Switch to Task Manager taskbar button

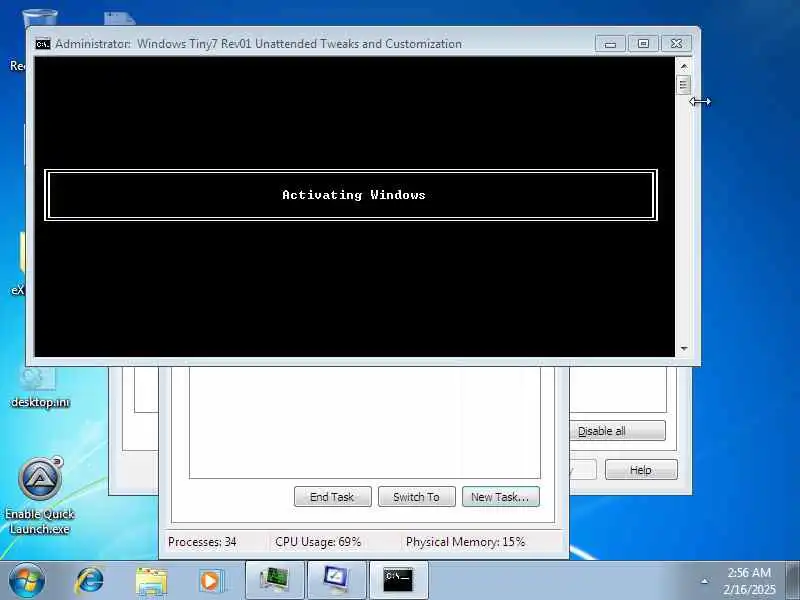pos(275,581)
